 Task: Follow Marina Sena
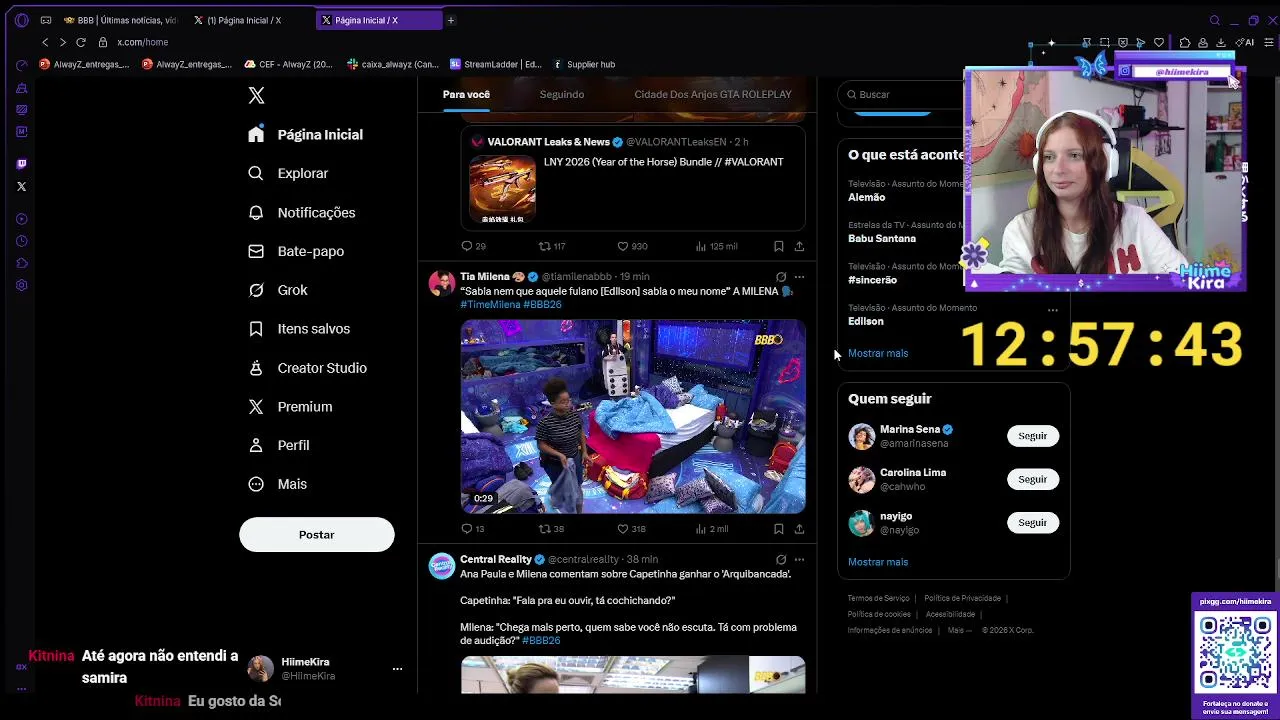click(1032, 436)
